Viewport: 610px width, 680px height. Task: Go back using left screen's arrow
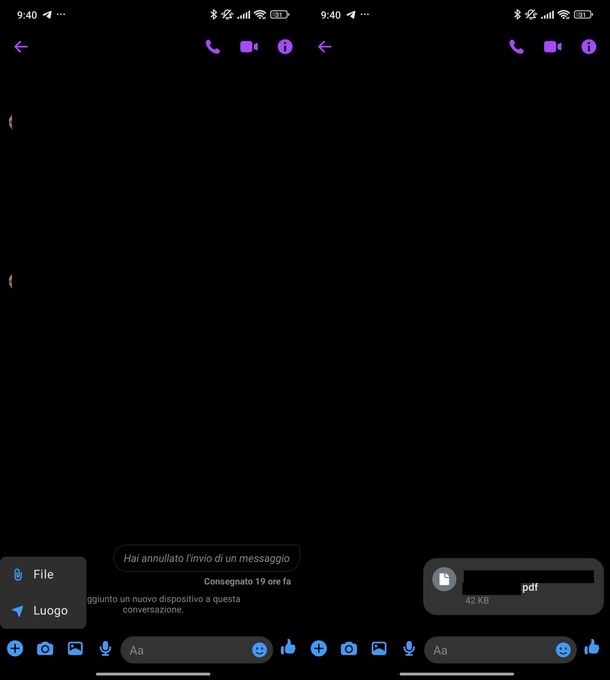click(21, 47)
